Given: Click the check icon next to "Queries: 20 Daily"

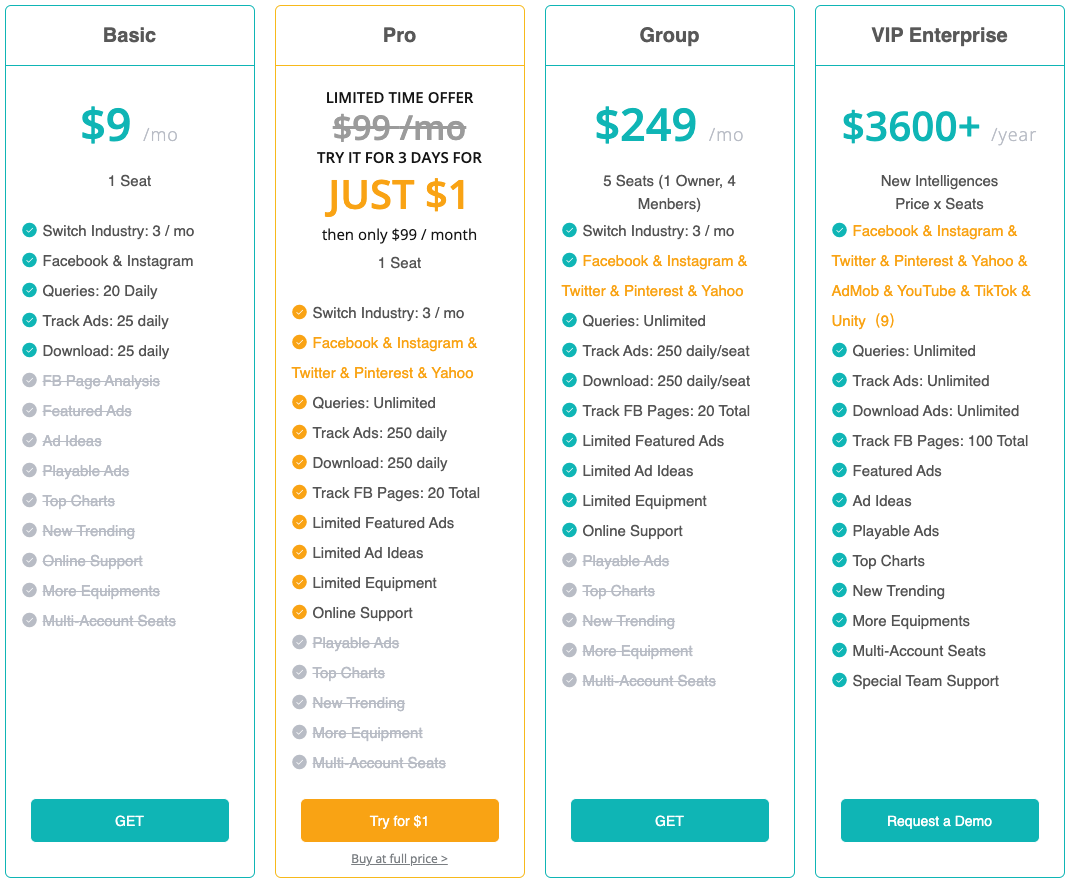Looking at the screenshot, I should pyautogui.click(x=29, y=291).
